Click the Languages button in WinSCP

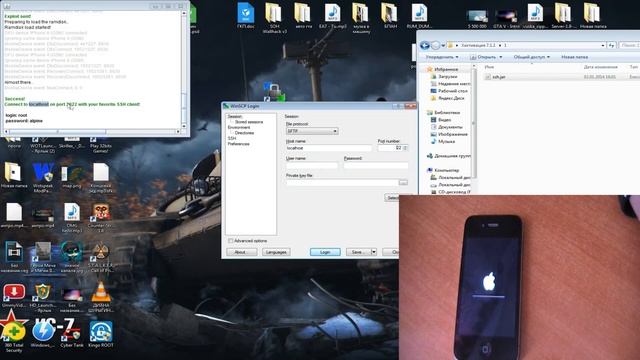[x=276, y=252]
